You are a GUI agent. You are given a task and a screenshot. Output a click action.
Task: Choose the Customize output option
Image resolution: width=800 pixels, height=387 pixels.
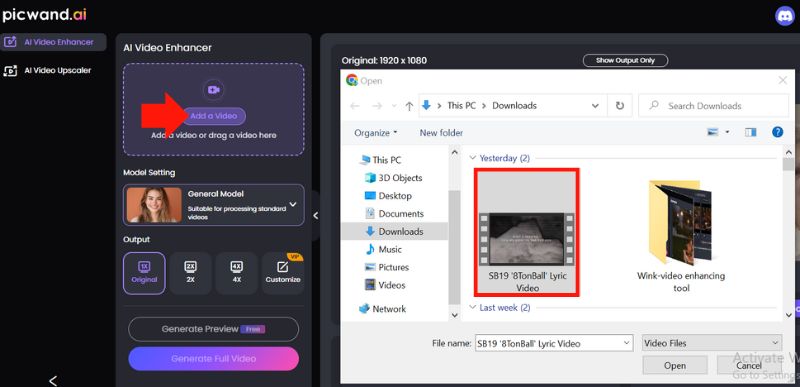(x=283, y=273)
